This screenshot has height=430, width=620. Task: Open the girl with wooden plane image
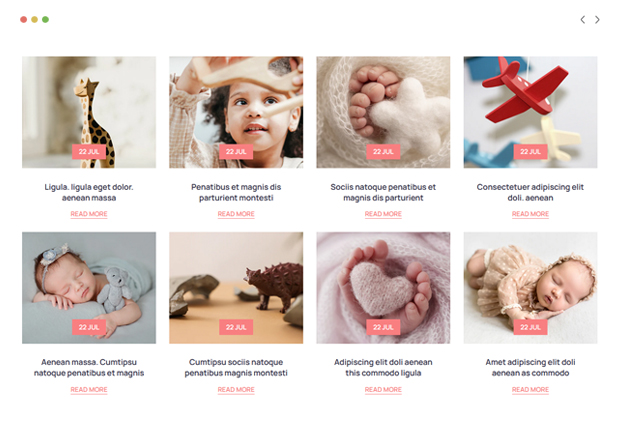236,112
